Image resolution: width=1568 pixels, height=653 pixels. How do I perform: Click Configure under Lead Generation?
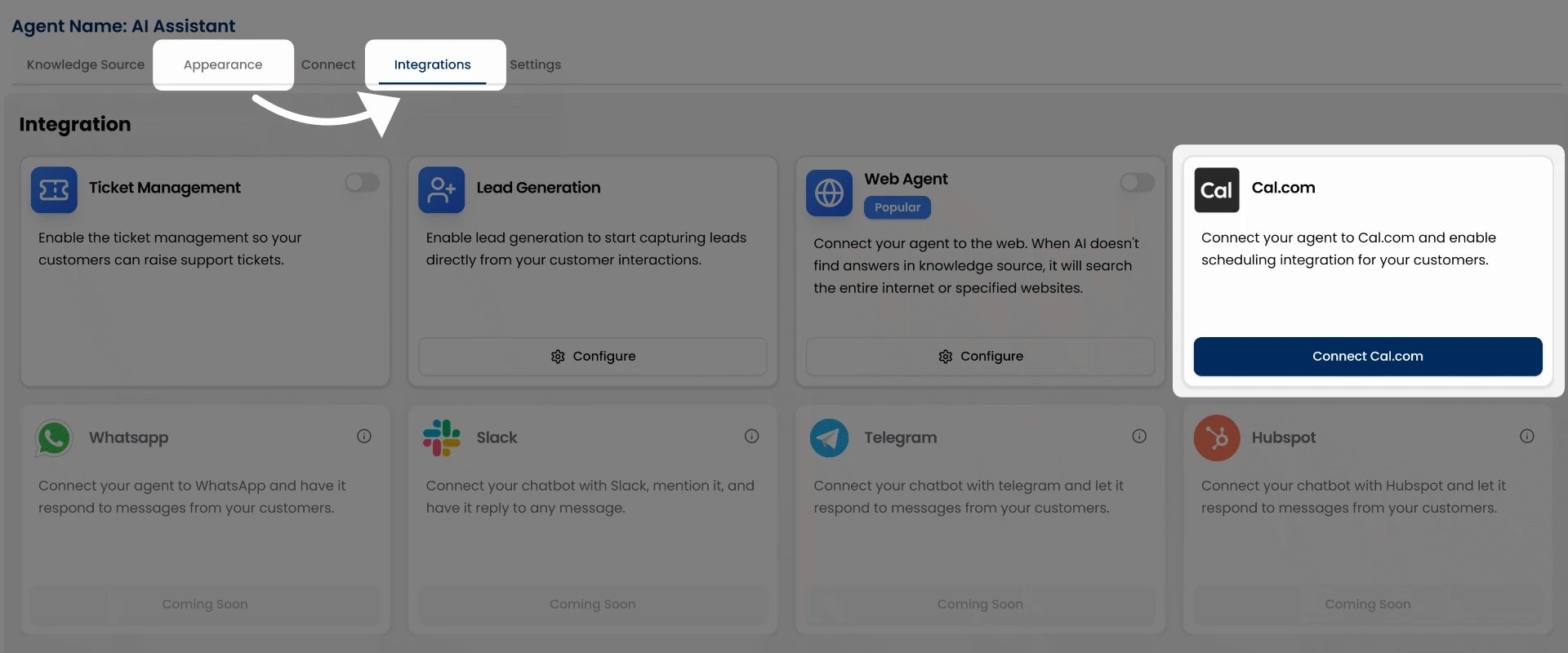(592, 356)
